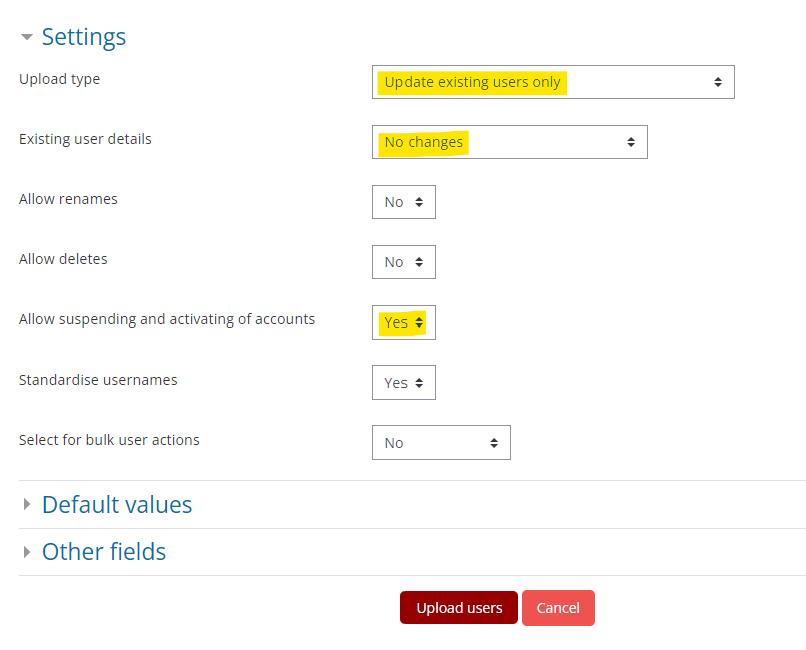Open the Allow suspending and activating dropdown
Viewport: 806px width, 650px height.
[x=403, y=322]
